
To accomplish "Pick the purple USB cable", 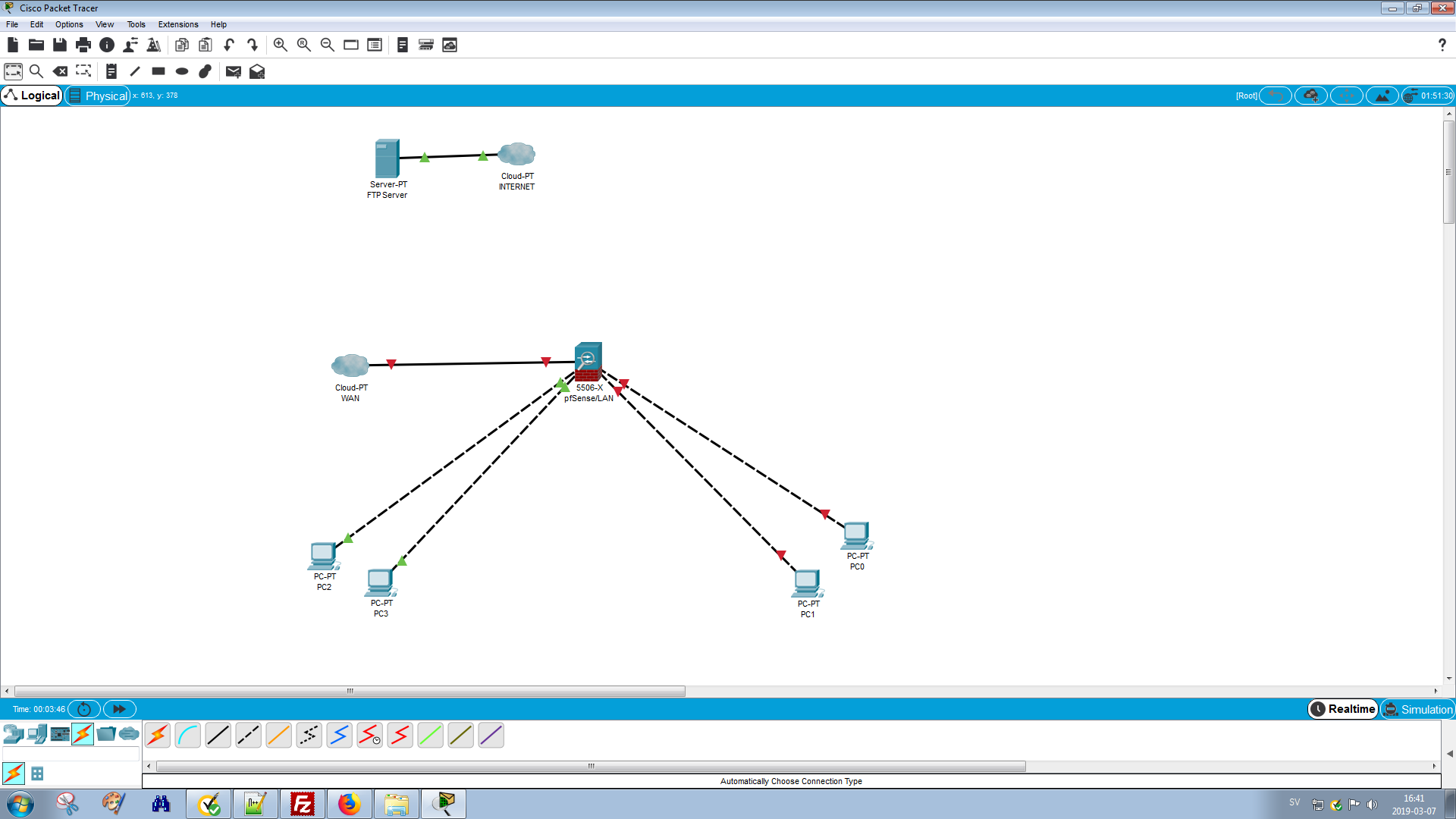I will [x=491, y=735].
